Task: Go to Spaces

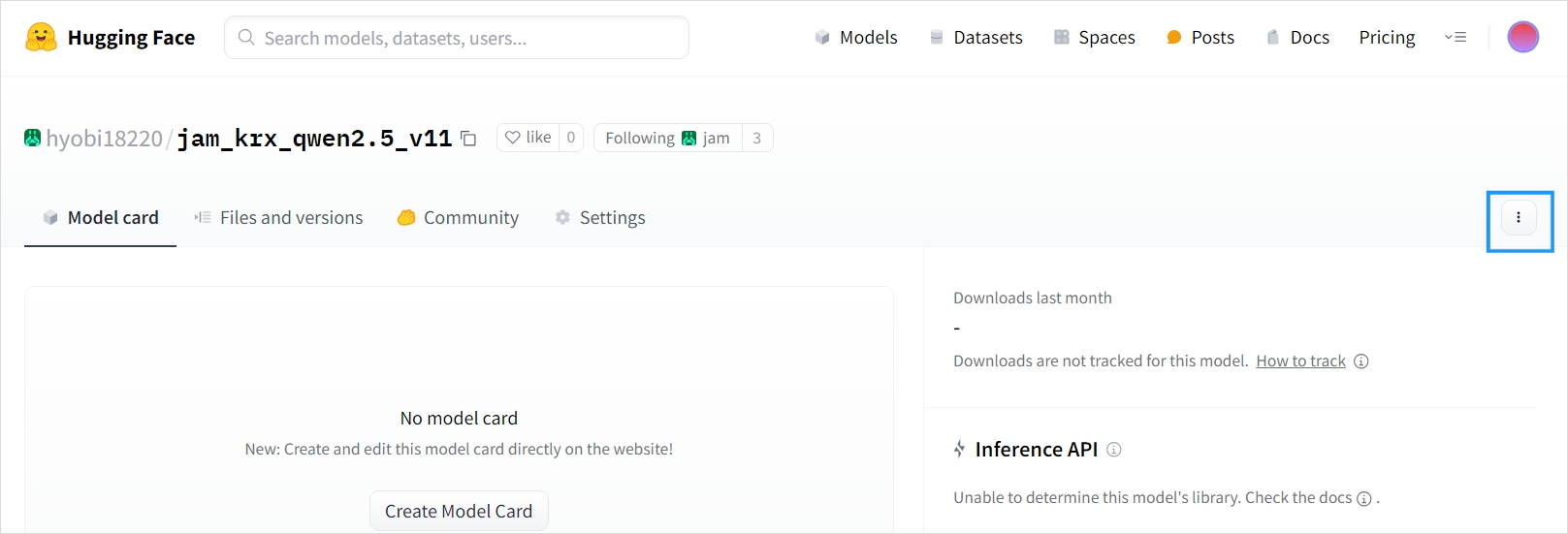Action: tap(1094, 38)
